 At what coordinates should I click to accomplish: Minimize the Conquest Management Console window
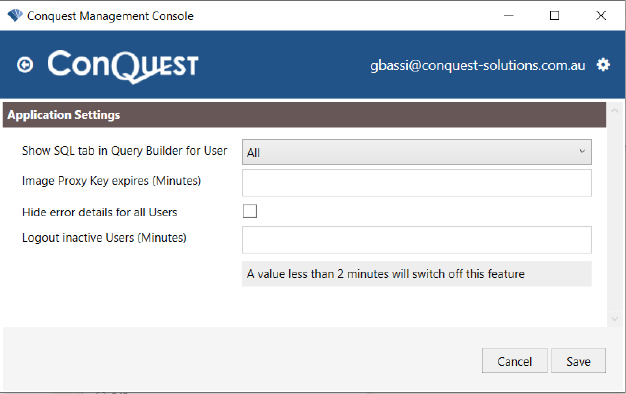pyautogui.click(x=509, y=16)
